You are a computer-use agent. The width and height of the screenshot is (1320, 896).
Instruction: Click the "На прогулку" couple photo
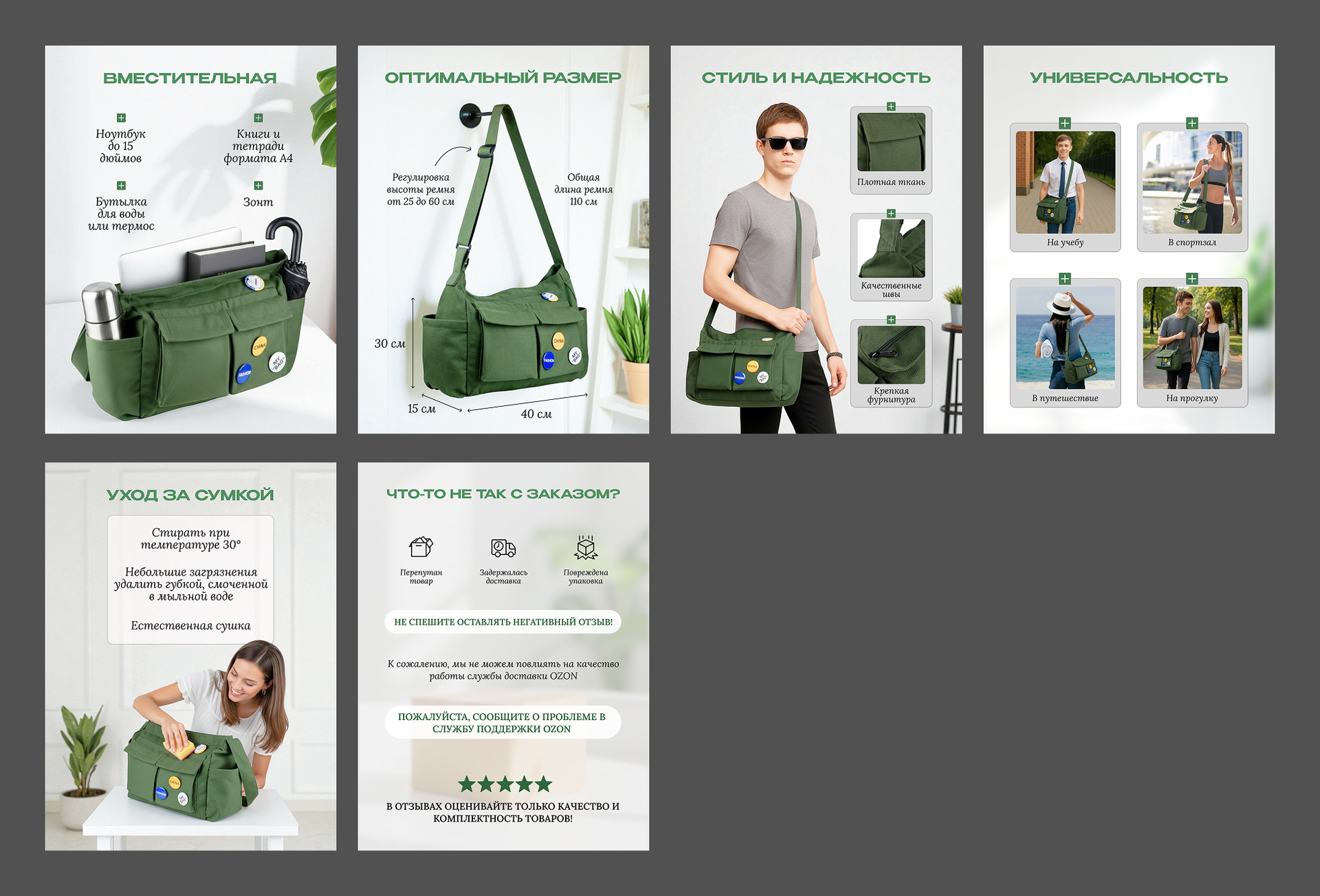pos(1192,338)
